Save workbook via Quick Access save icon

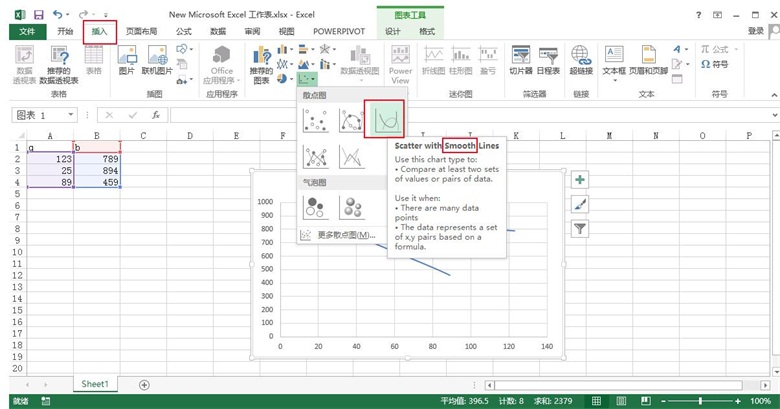coord(38,15)
